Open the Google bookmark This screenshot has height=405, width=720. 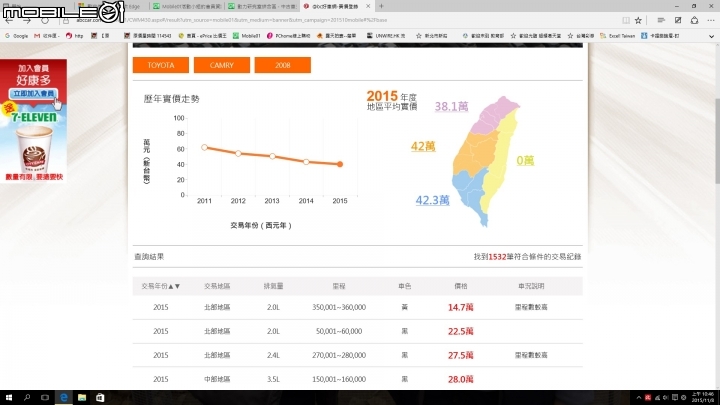point(17,36)
